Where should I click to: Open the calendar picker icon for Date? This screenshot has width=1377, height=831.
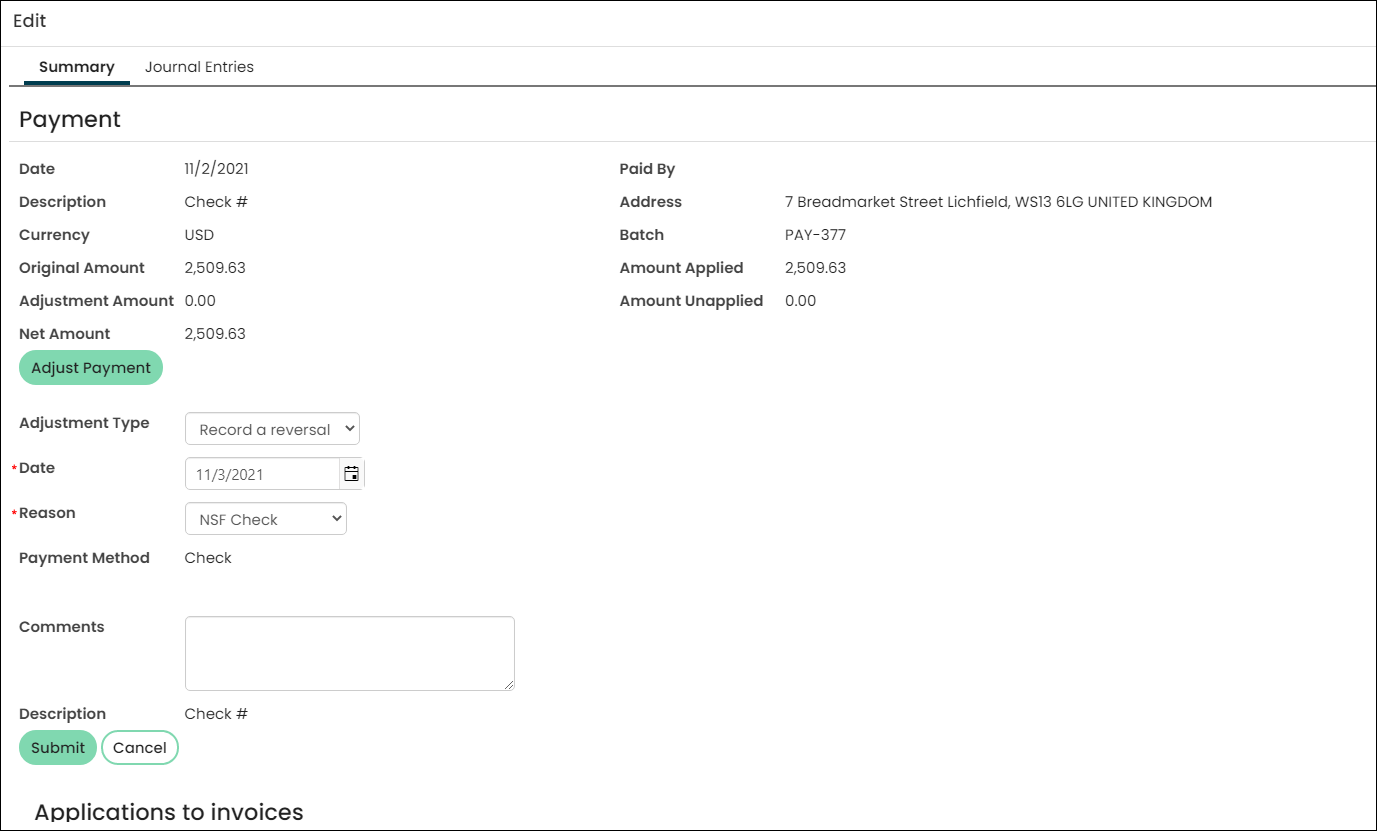tap(351, 474)
